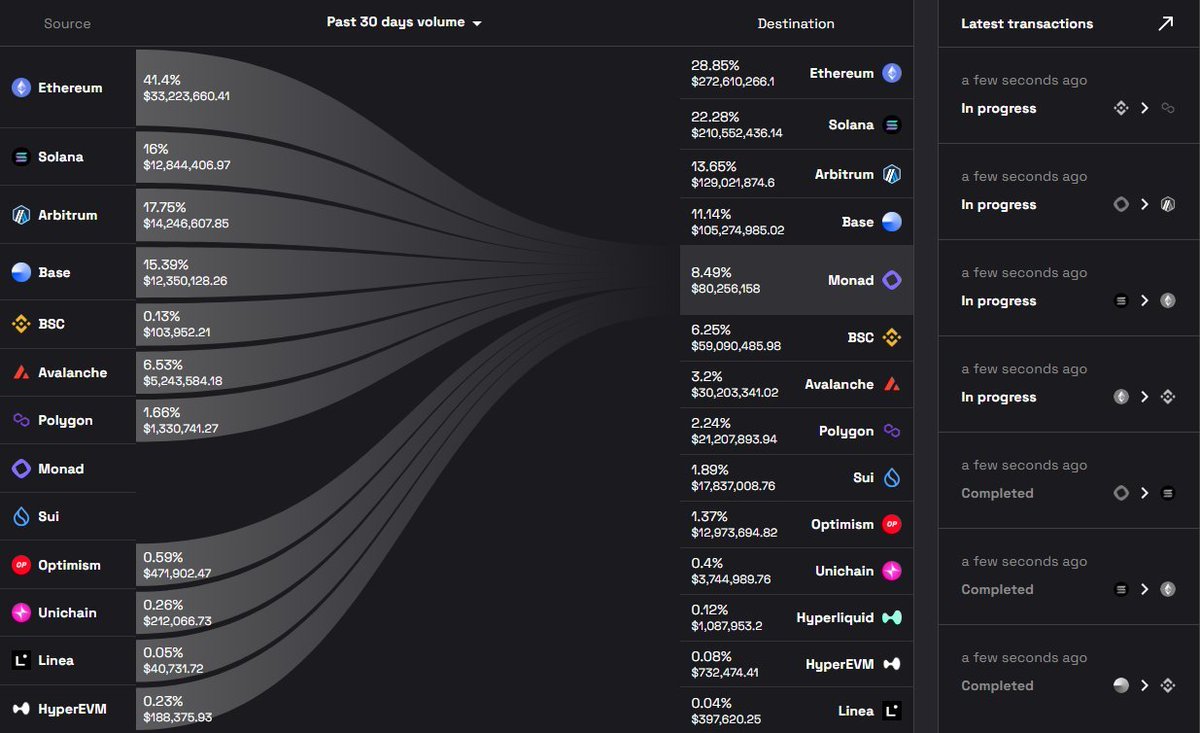This screenshot has height=733, width=1200.
Task: Click the $5,243,584.18 Avalanche source volume
Action: point(183,381)
